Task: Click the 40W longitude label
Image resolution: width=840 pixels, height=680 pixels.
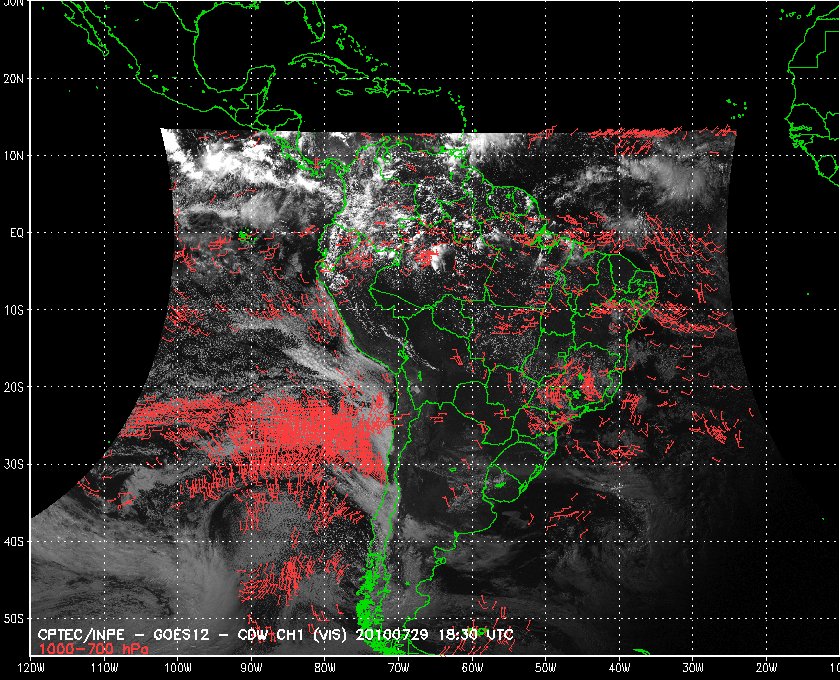Action: (619, 668)
